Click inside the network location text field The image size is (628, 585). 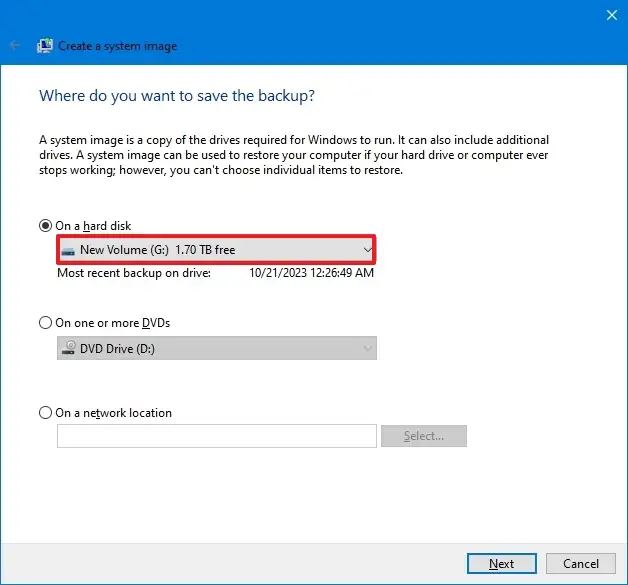coord(216,436)
